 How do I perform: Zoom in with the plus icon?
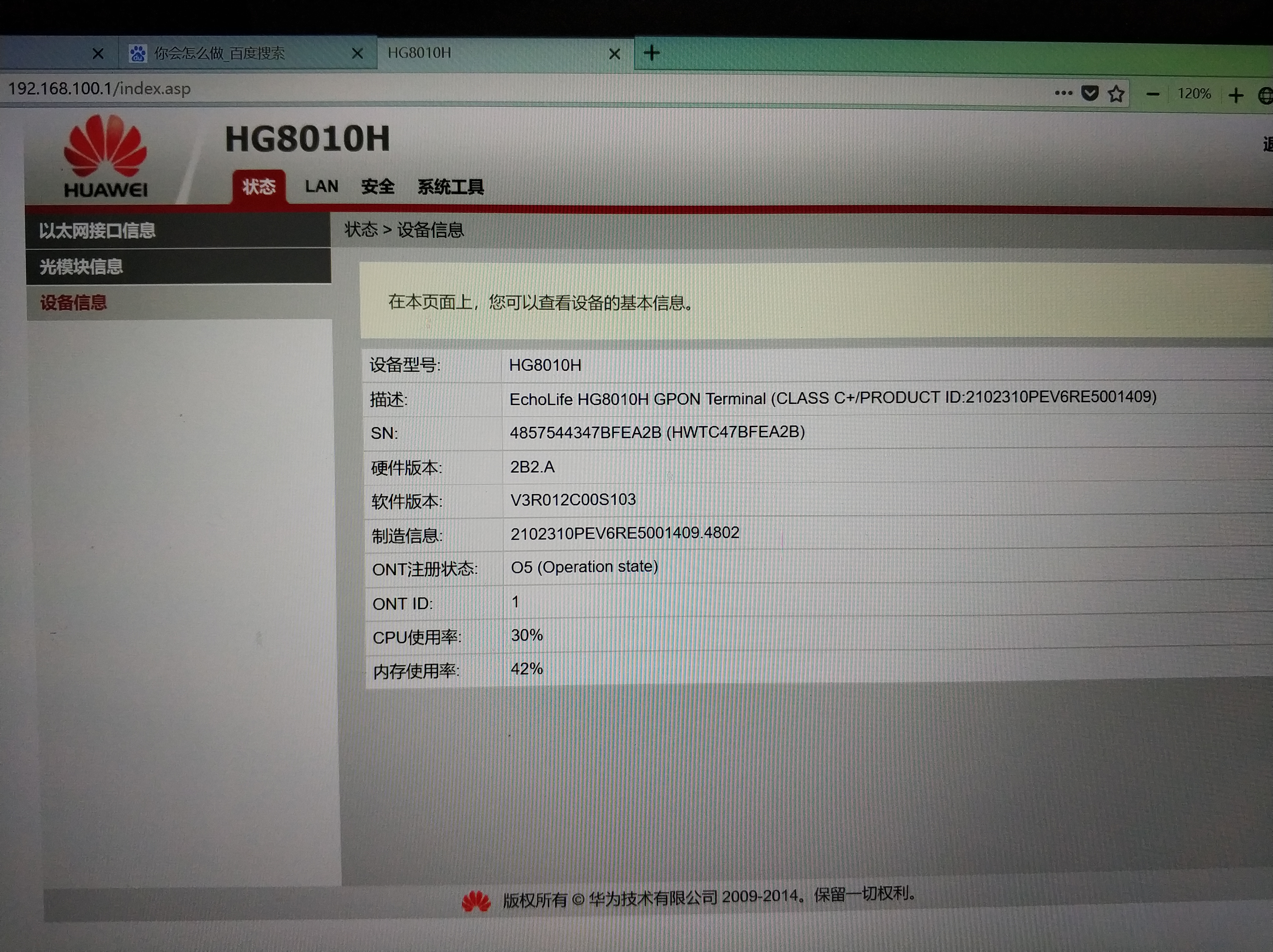pyautogui.click(x=1236, y=95)
